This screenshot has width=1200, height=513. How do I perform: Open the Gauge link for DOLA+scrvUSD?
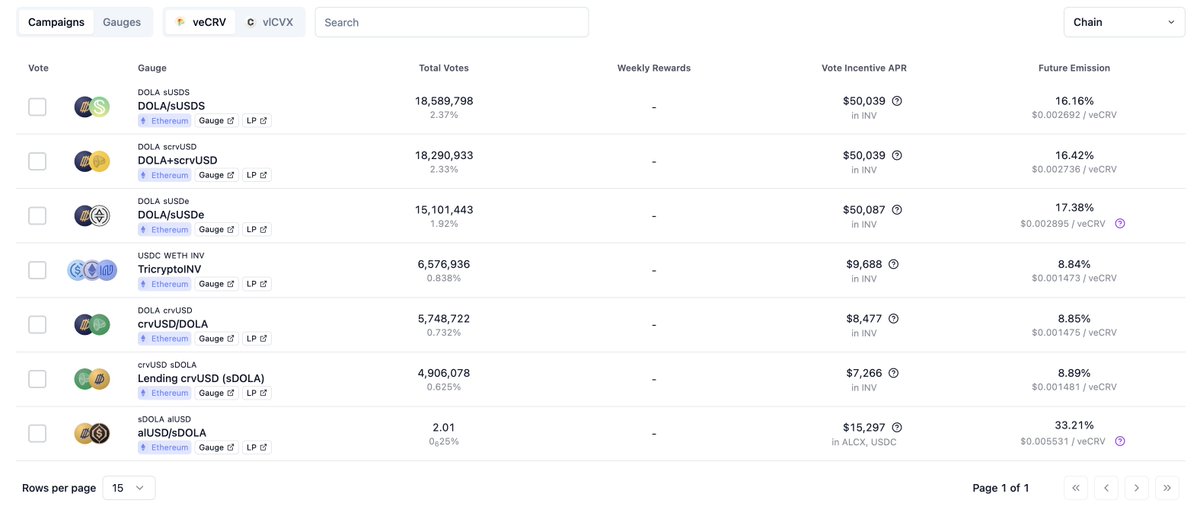click(217, 175)
